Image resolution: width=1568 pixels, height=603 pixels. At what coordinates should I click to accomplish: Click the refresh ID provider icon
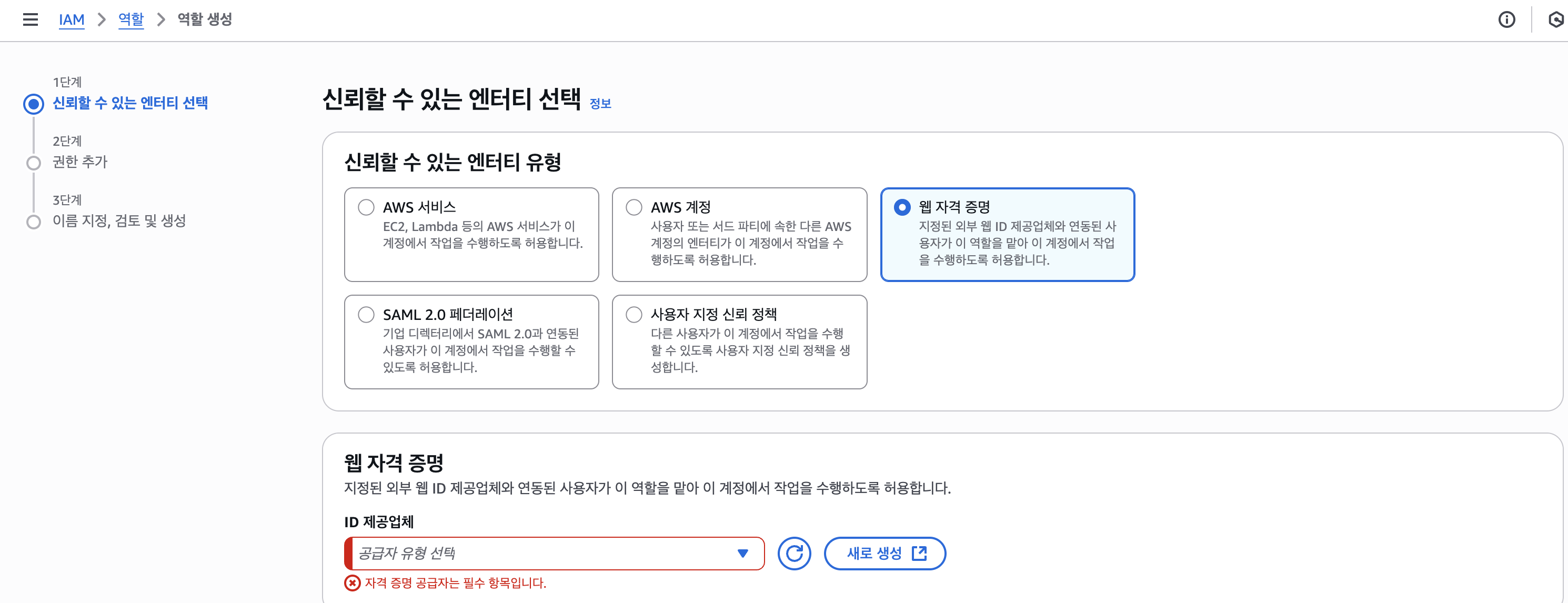click(795, 553)
